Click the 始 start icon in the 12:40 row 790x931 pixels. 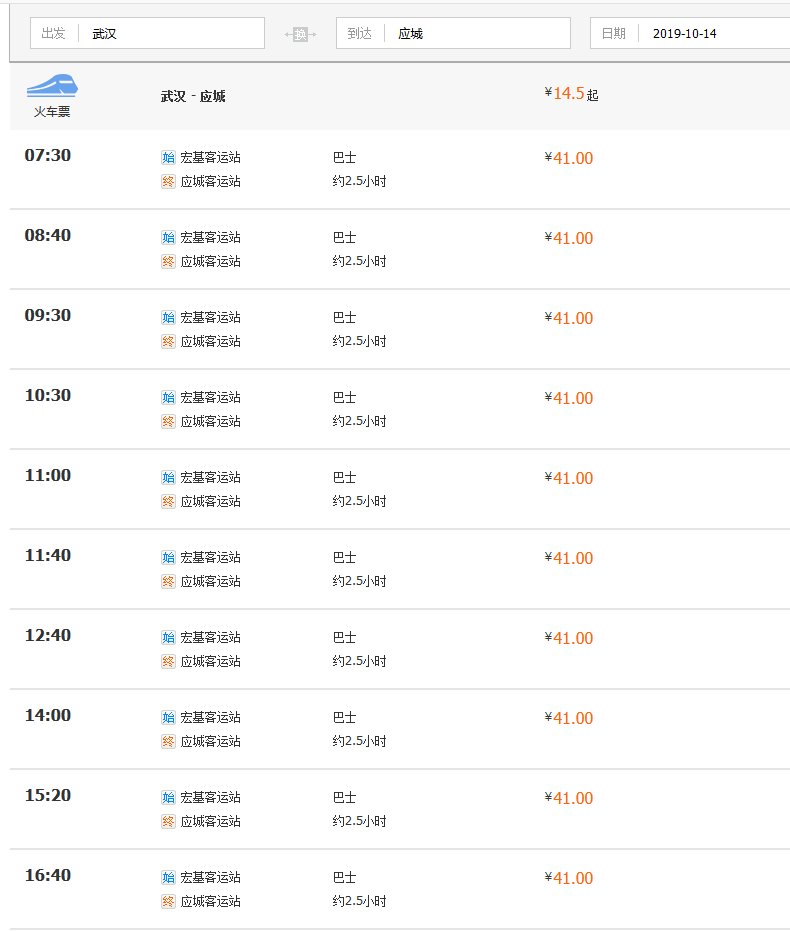pos(168,638)
